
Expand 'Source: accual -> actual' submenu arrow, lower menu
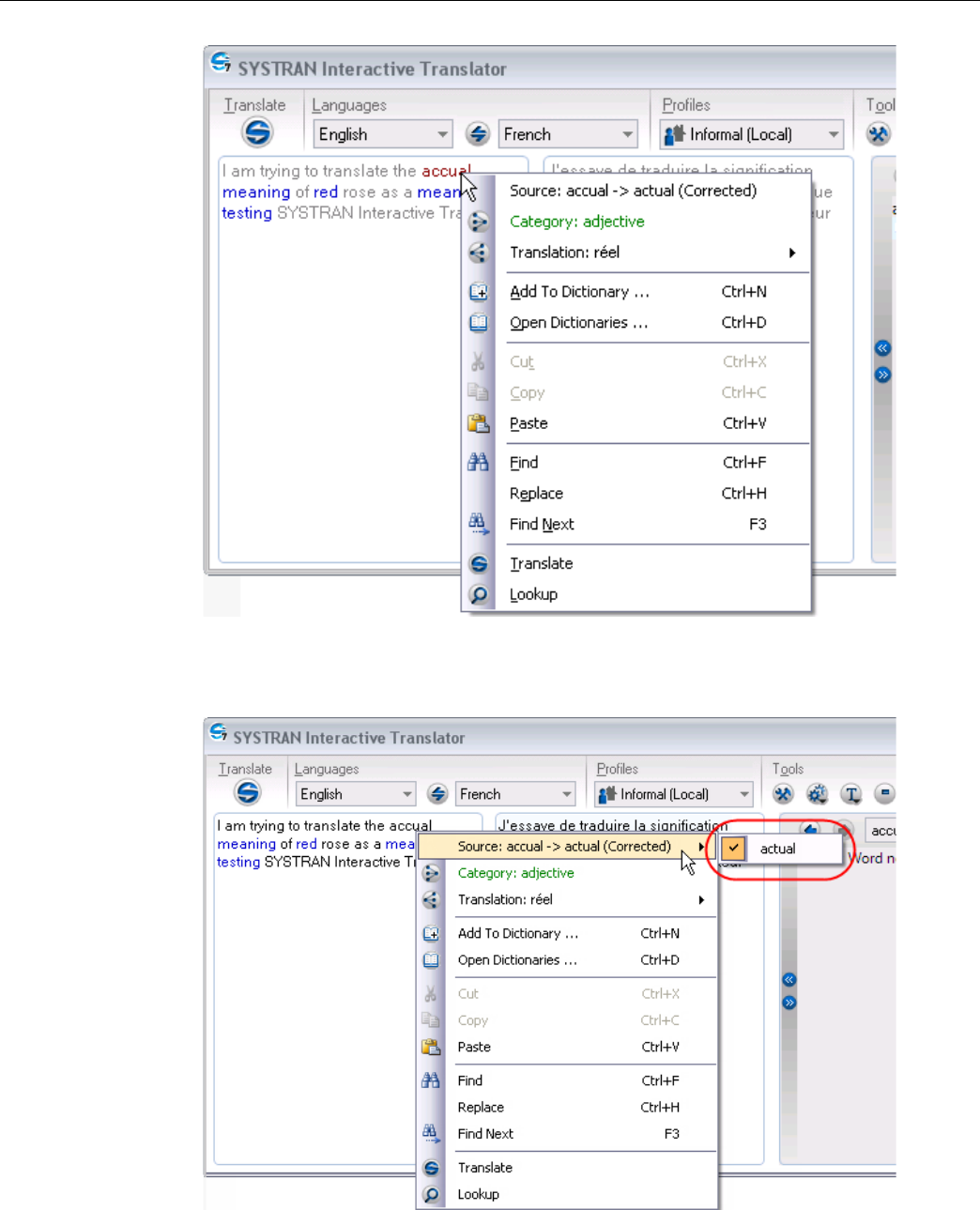coord(701,847)
